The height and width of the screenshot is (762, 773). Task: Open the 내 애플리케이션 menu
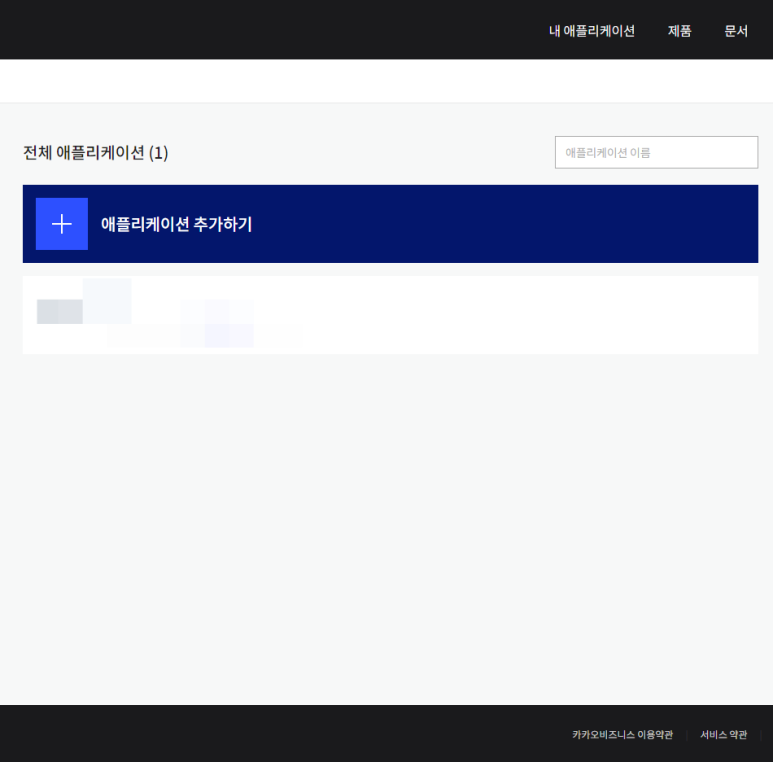pyautogui.click(x=592, y=31)
